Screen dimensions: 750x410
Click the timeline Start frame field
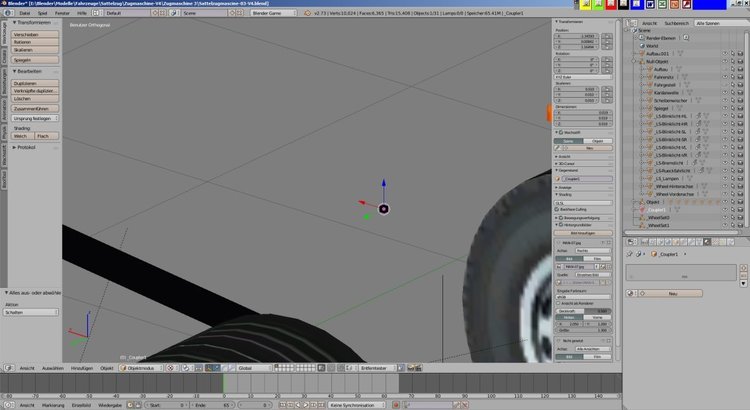[167, 405]
